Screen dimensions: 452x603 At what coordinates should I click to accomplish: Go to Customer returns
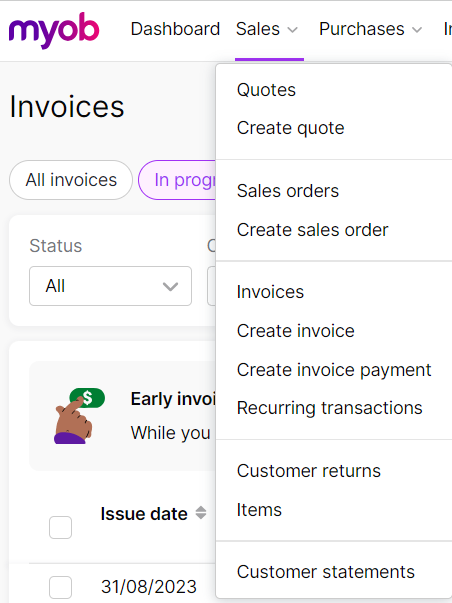[309, 471]
